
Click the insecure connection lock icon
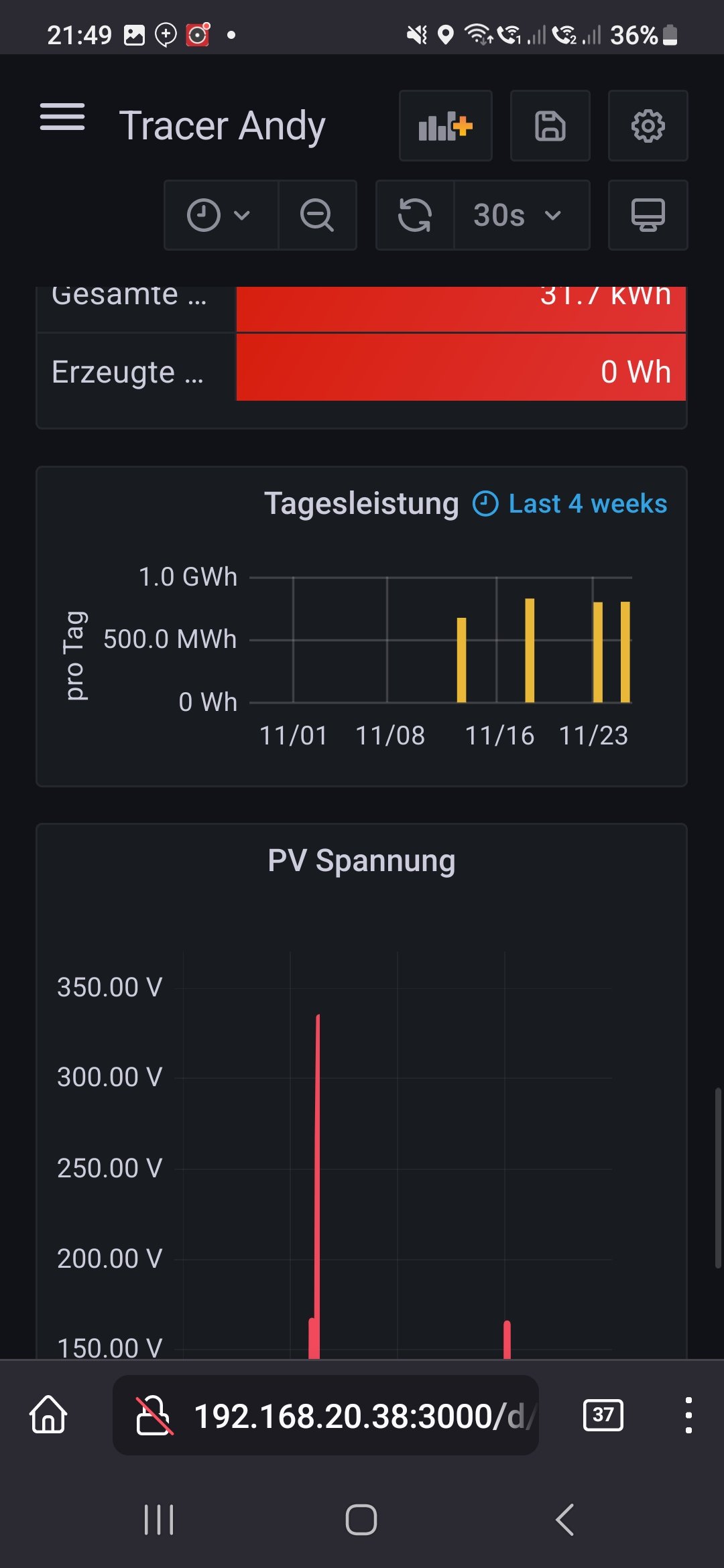point(154,1415)
